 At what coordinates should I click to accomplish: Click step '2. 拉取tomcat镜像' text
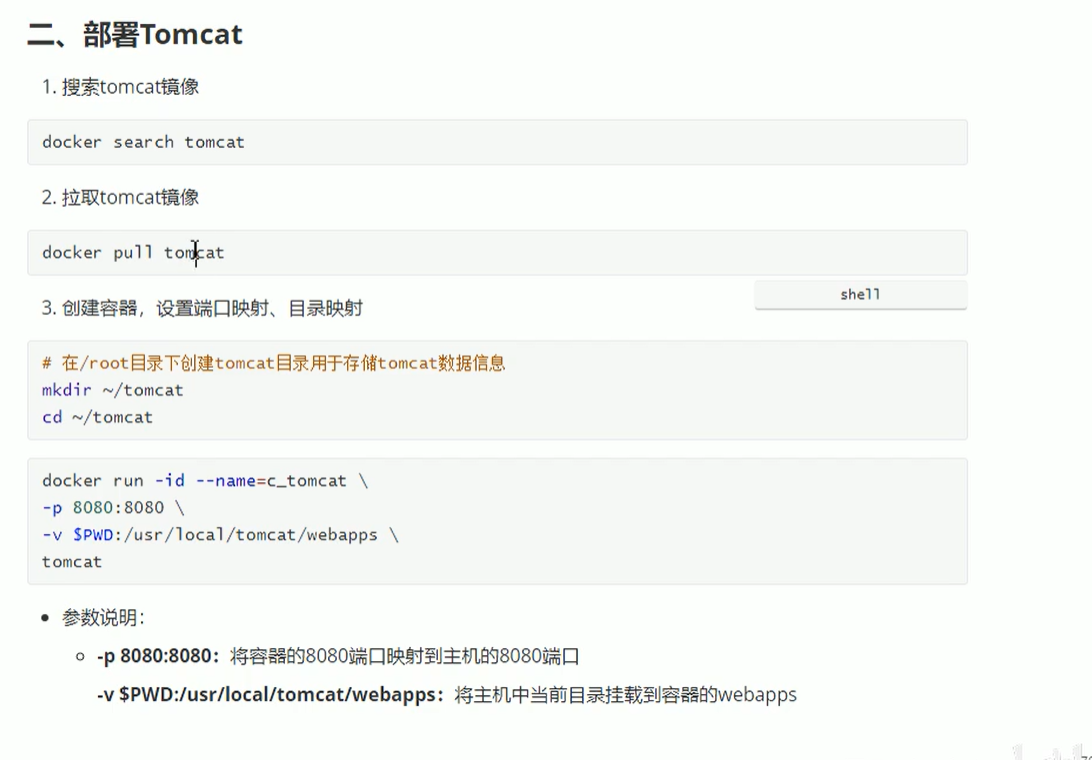(120, 197)
